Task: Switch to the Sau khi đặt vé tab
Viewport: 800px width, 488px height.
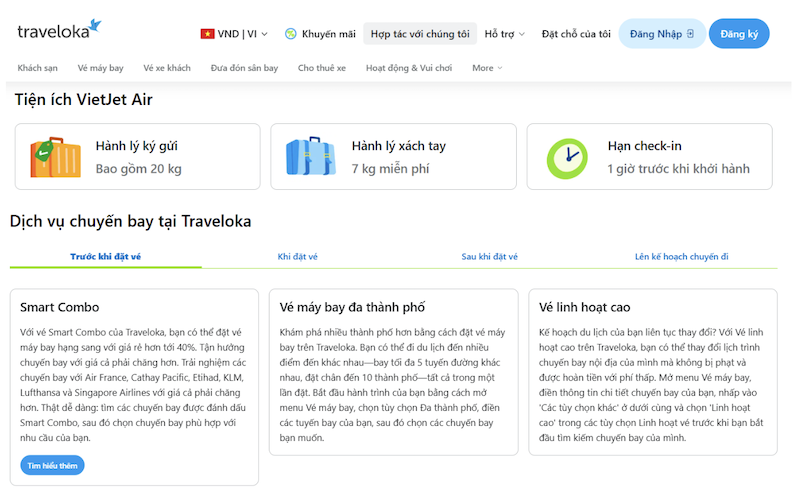Action: [489, 257]
